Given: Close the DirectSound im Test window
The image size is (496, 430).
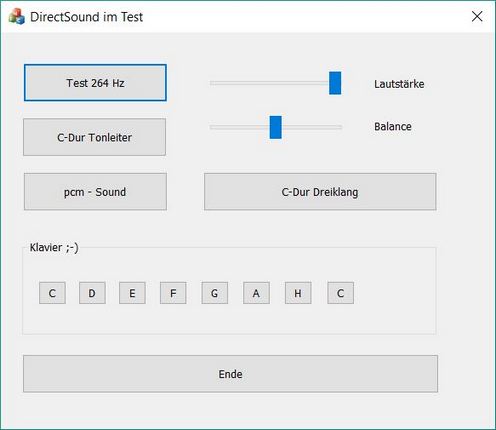Looking at the screenshot, I should click(x=477, y=16).
